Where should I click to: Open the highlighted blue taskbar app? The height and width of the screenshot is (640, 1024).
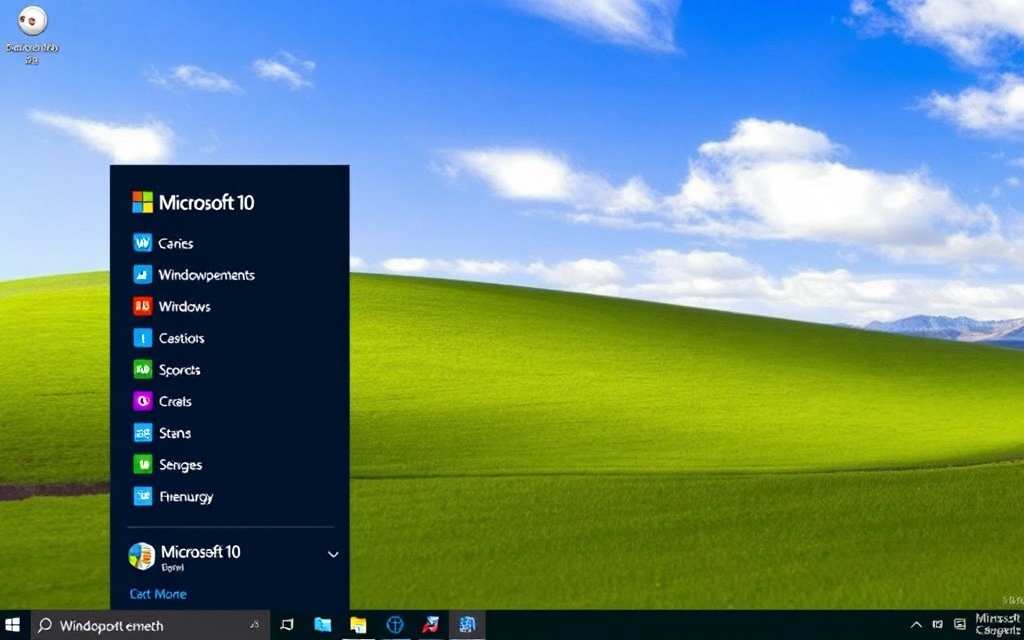coord(467,625)
